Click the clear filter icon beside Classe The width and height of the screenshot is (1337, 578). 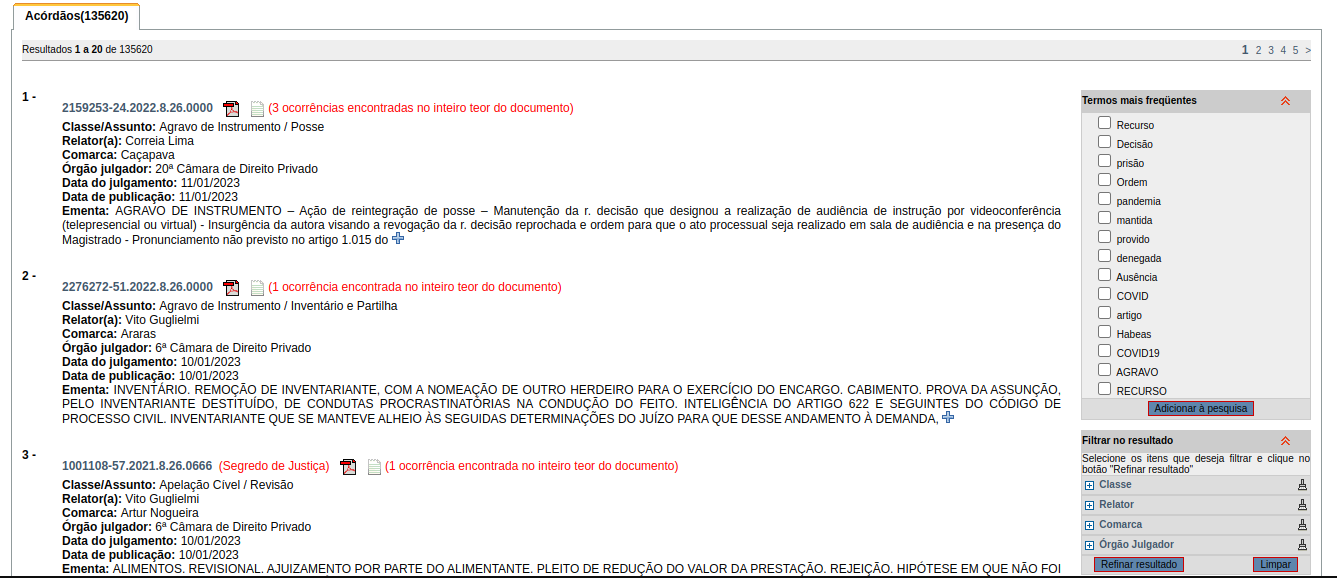pos(1302,485)
